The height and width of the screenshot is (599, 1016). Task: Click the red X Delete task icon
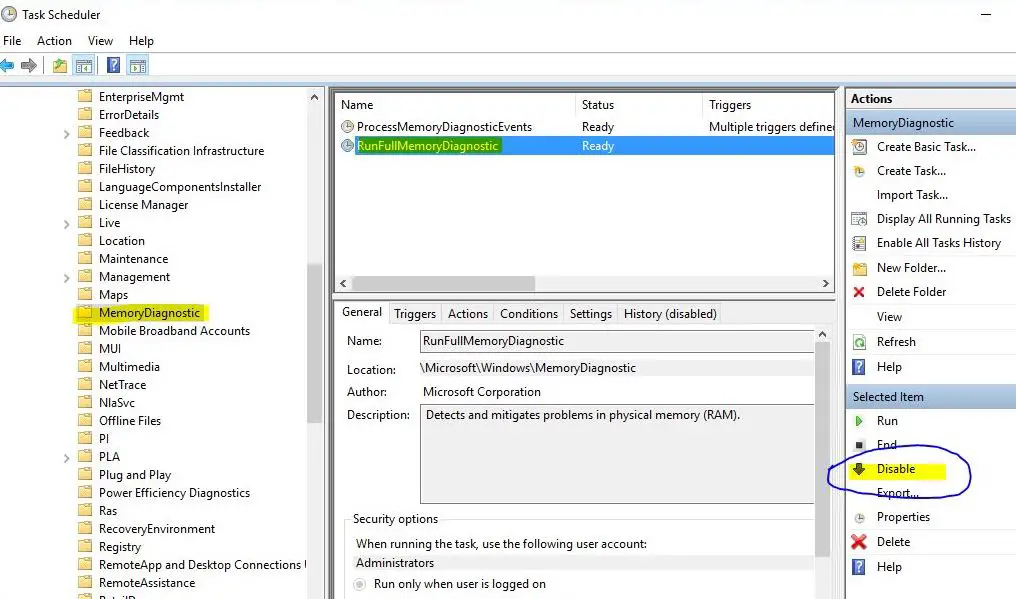coord(859,542)
